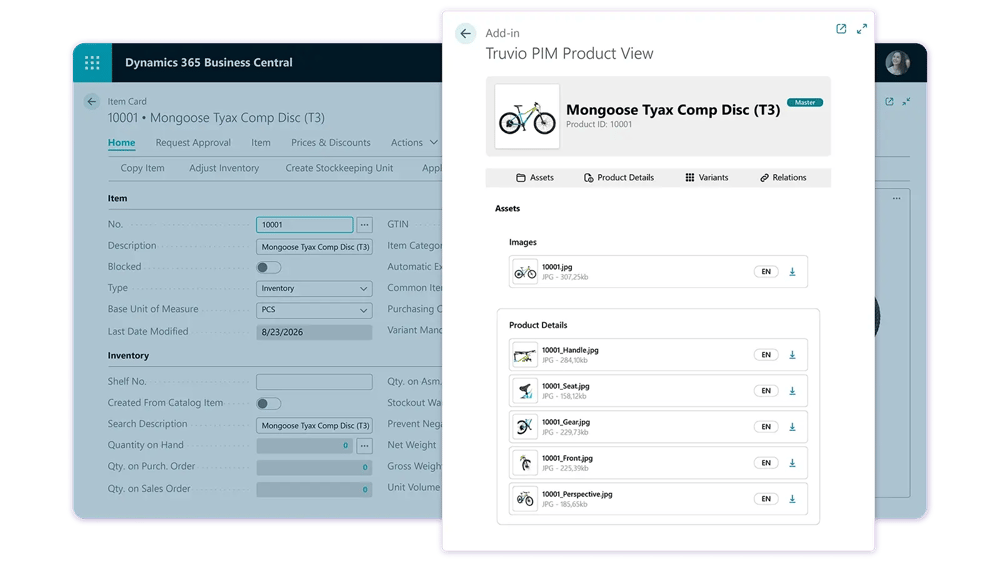
Task: Open the Prices & Discounts tab
Action: [x=330, y=142]
